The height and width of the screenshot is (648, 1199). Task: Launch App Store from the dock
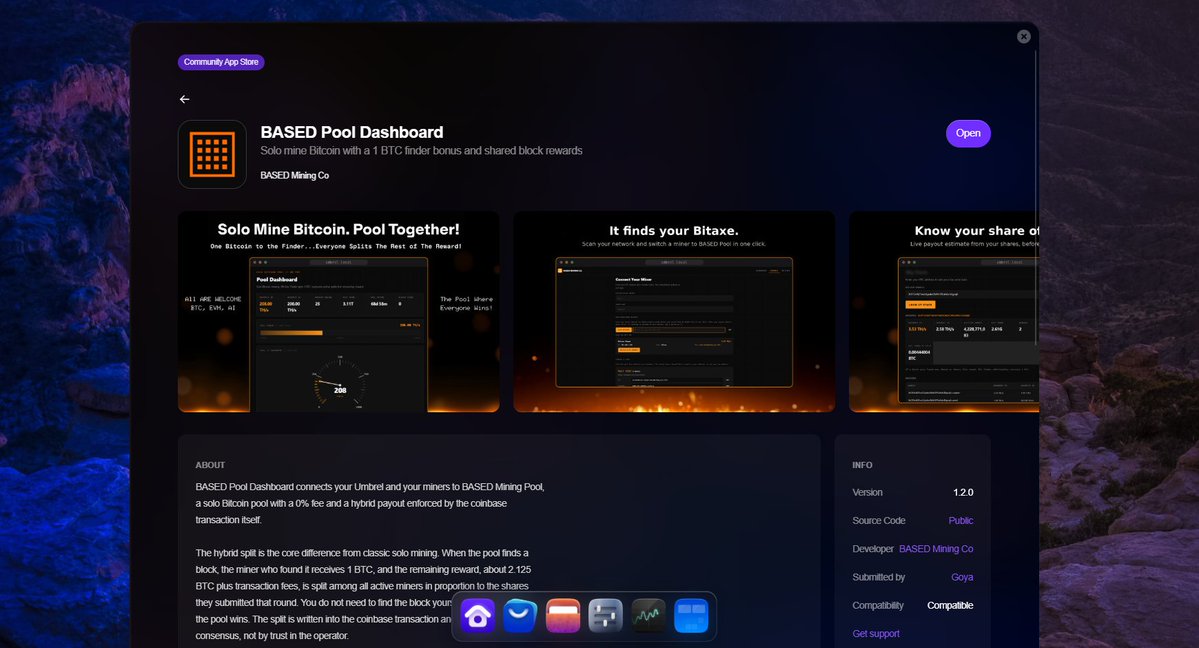tap(520, 616)
